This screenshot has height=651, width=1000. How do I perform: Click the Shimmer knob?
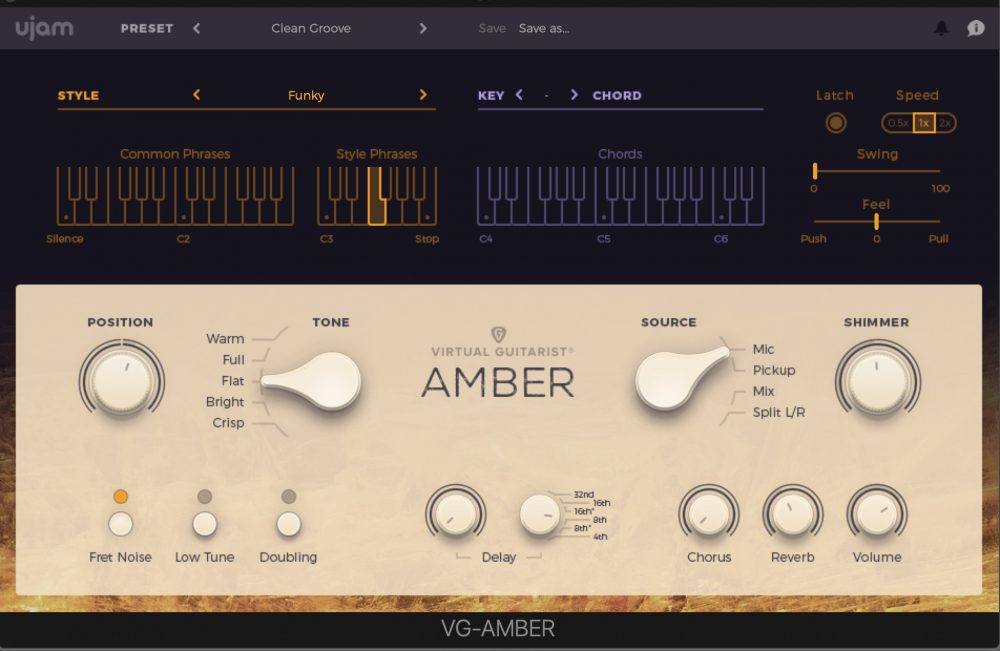877,379
